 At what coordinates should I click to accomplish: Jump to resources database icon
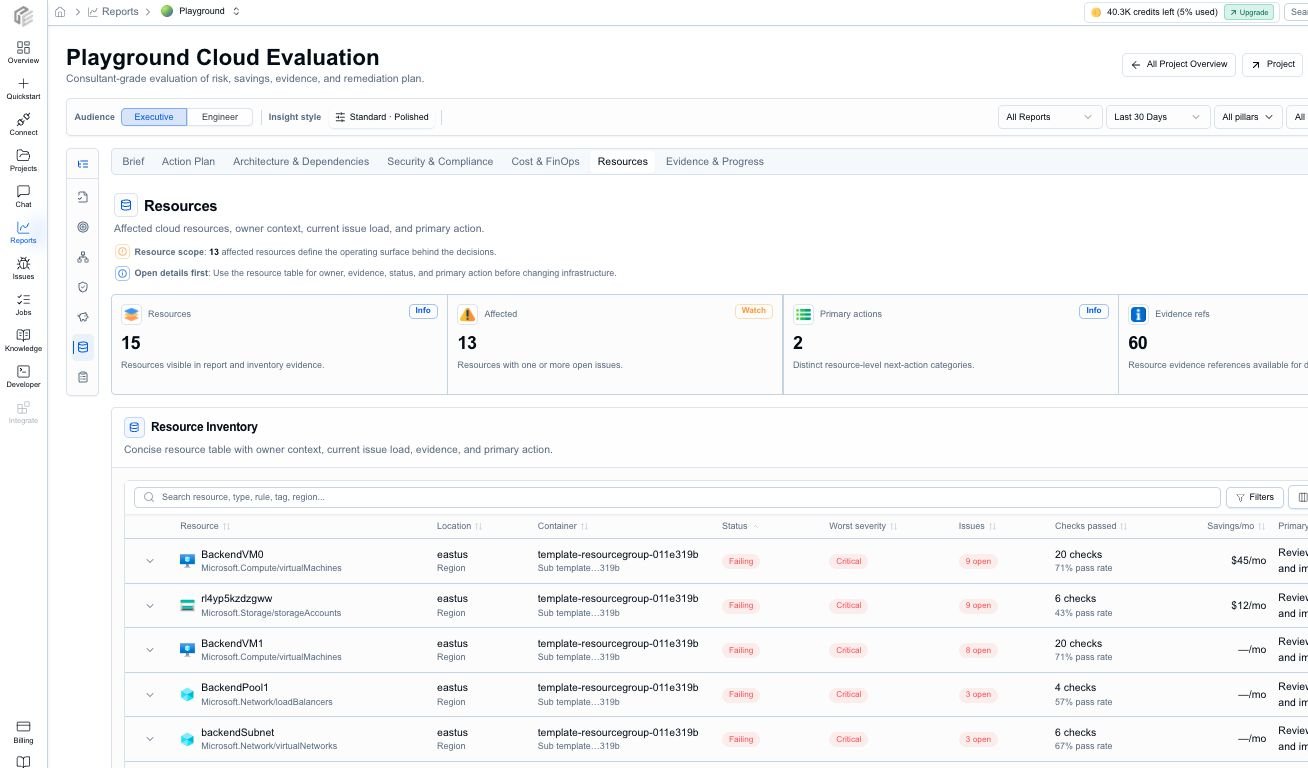click(83, 347)
